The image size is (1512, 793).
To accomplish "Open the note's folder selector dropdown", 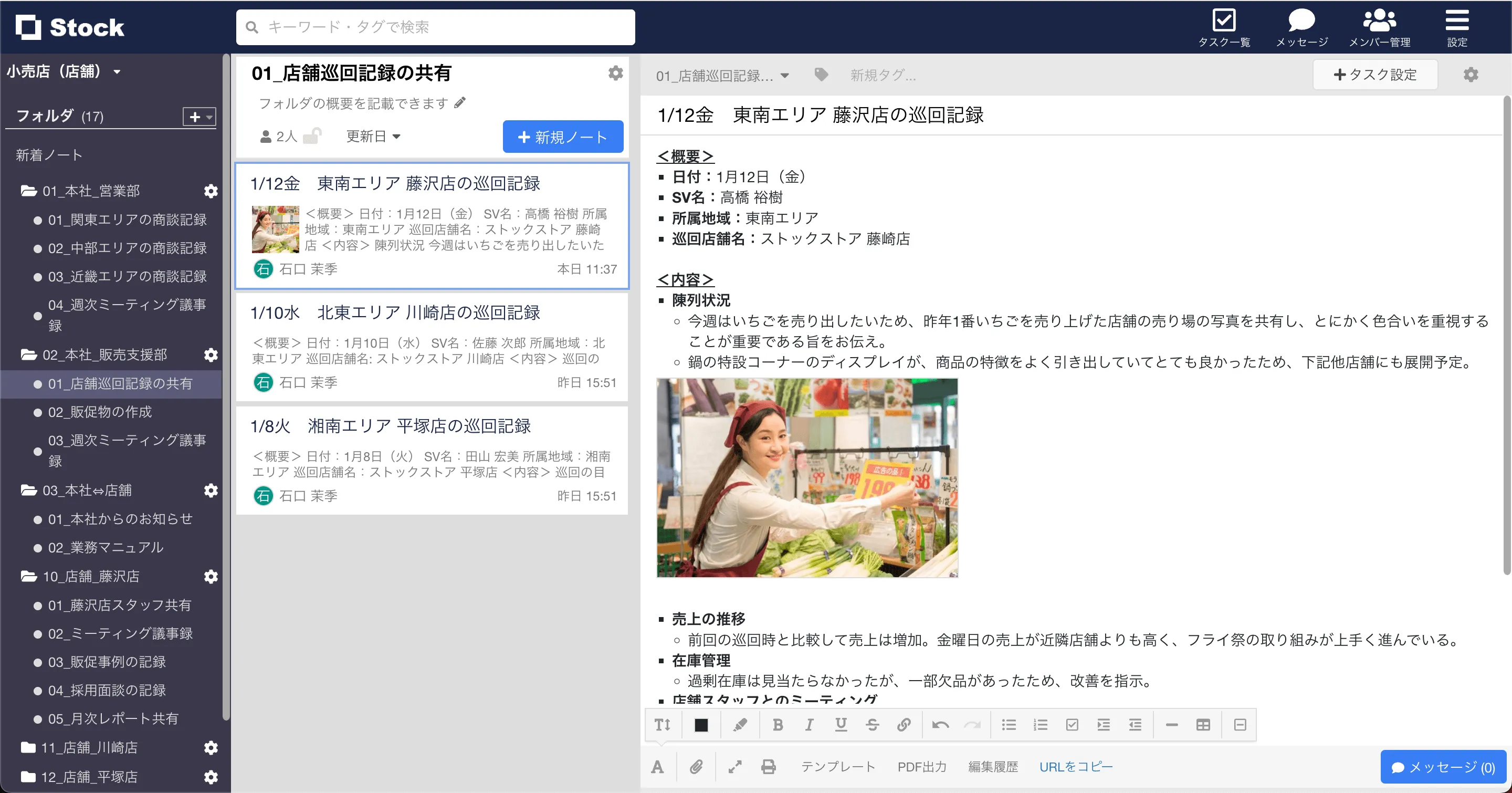I will coord(723,75).
